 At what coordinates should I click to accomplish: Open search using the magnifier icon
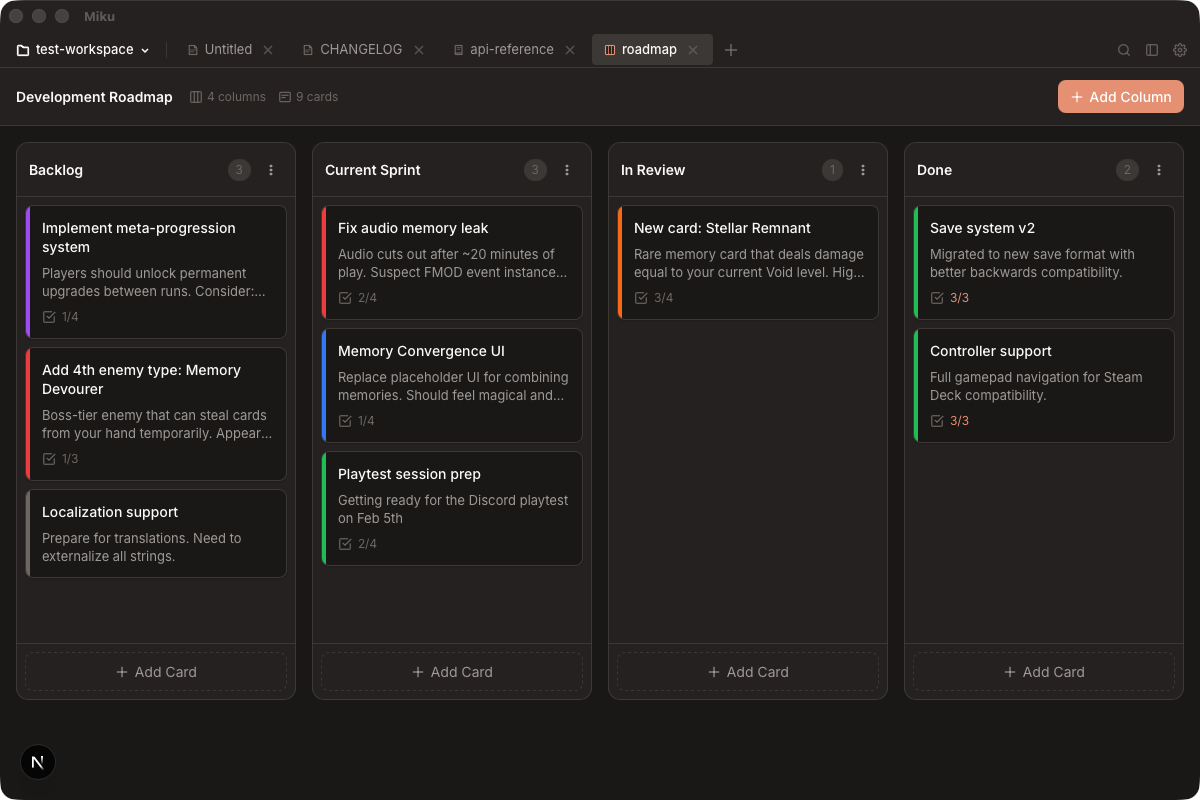[1124, 49]
